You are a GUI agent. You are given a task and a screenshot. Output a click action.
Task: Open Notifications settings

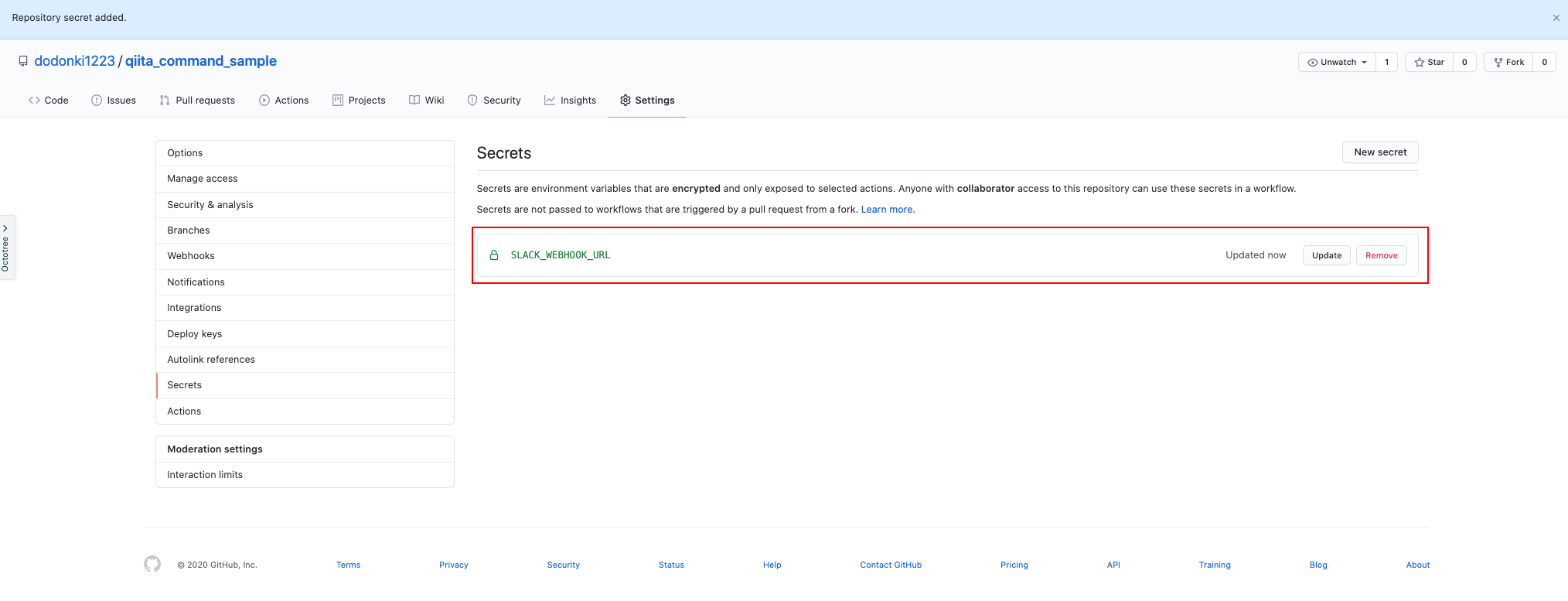305,282
